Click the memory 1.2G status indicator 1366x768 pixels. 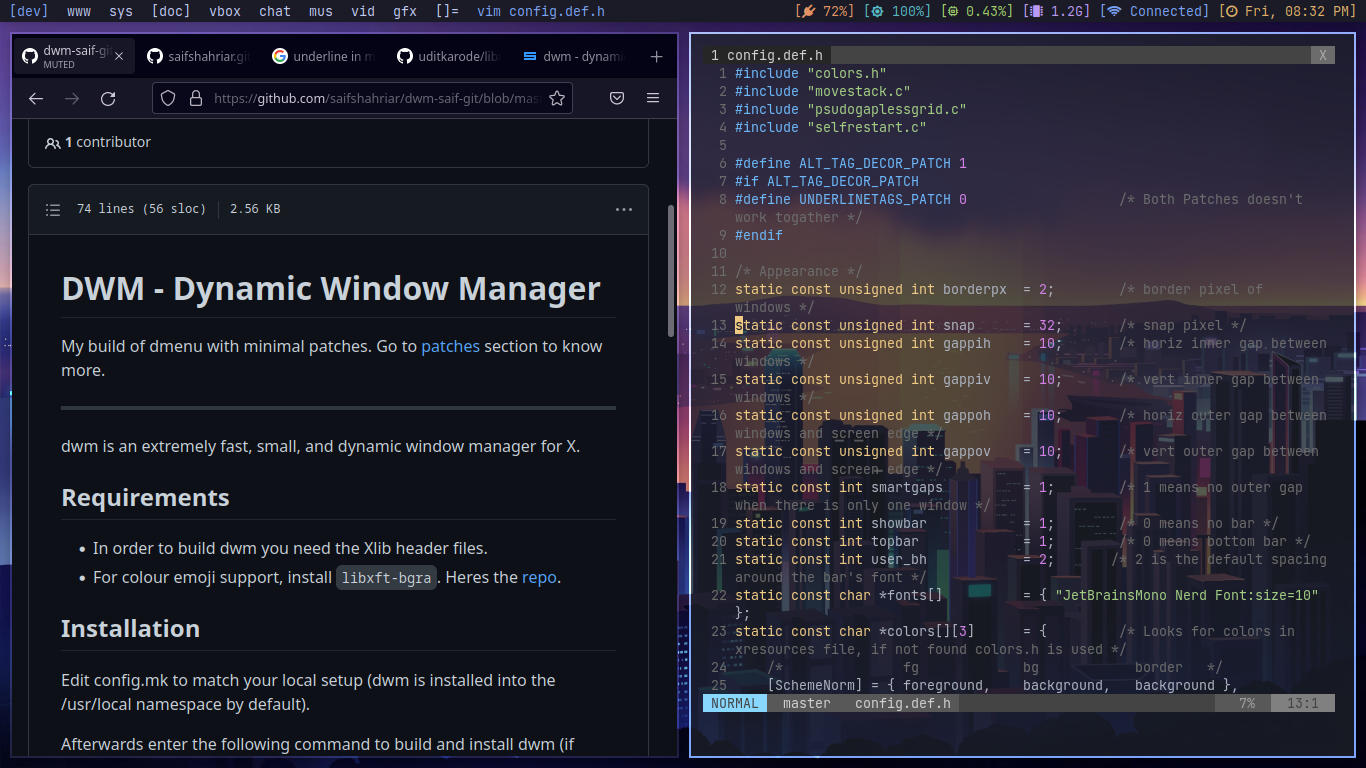1058,11
